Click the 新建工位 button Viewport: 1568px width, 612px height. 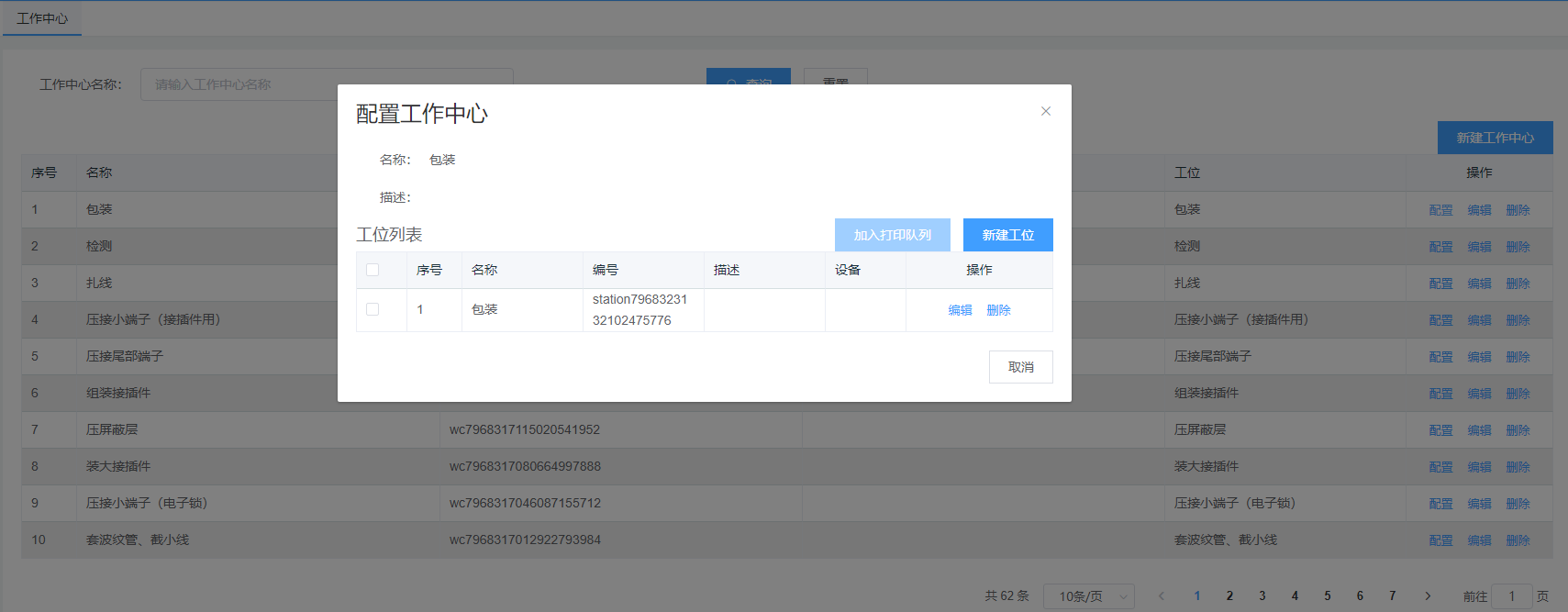(x=1007, y=235)
